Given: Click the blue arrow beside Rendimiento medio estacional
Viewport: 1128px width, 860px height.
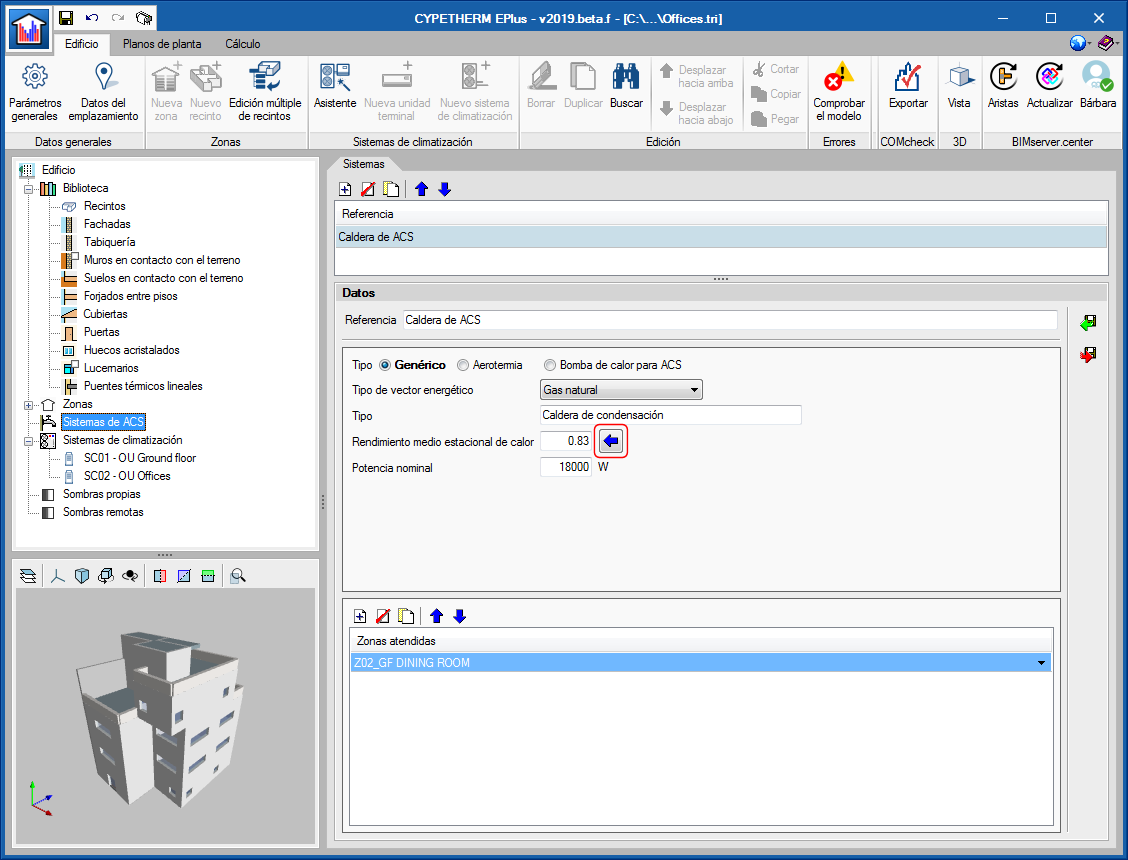Looking at the screenshot, I should (611, 441).
